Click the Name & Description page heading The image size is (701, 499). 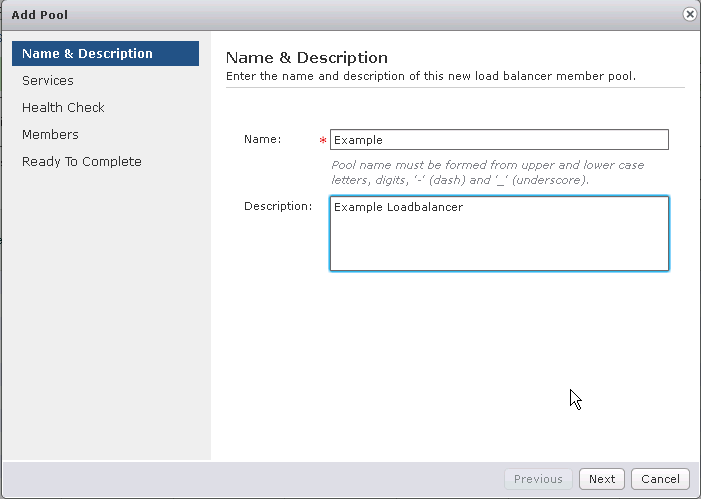coord(307,58)
